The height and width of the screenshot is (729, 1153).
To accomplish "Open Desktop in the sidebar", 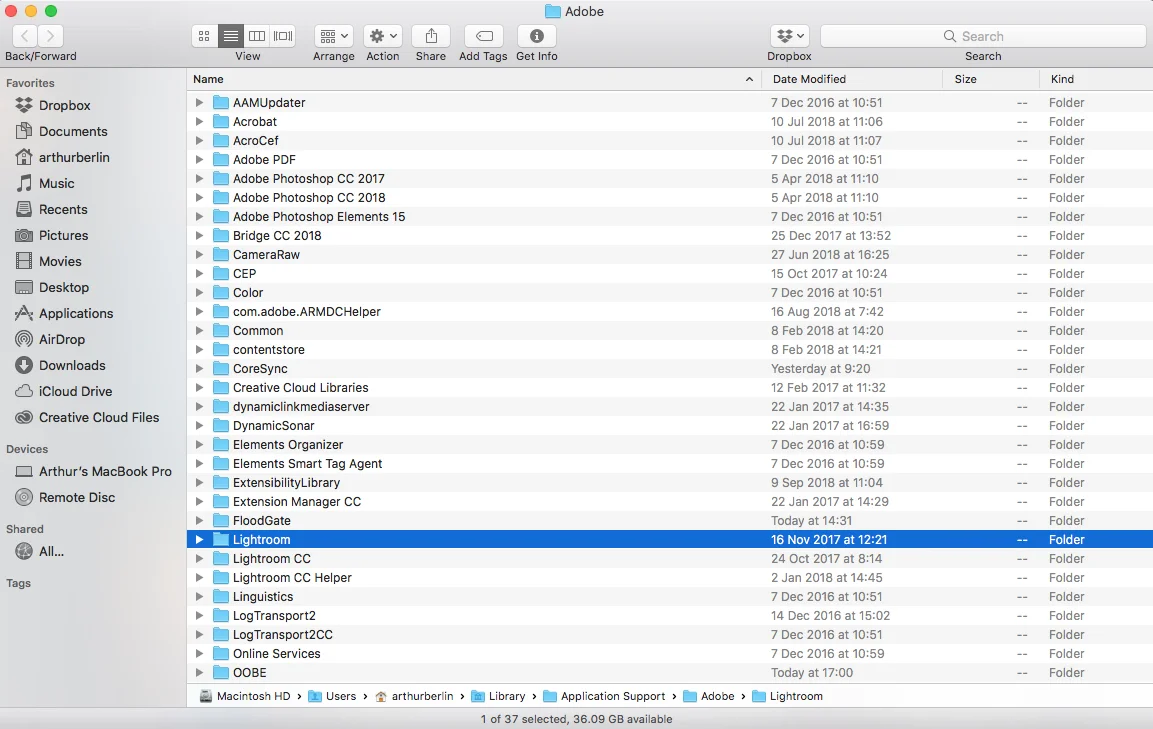I will (x=52, y=288).
